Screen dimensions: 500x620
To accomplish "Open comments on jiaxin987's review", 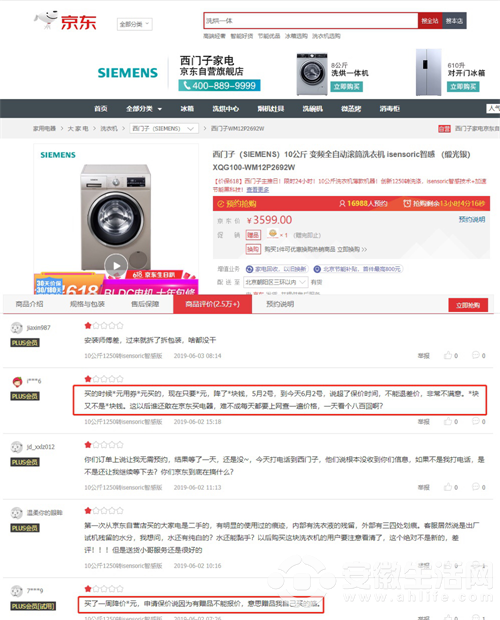I will [x=476, y=355].
